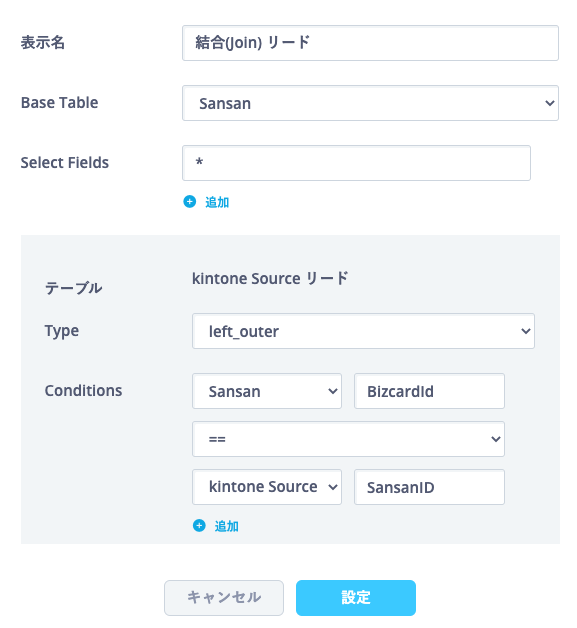The height and width of the screenshot is (628, 577).
Task: Expand join Type using its chevron arrow
Action: [526, 331]
